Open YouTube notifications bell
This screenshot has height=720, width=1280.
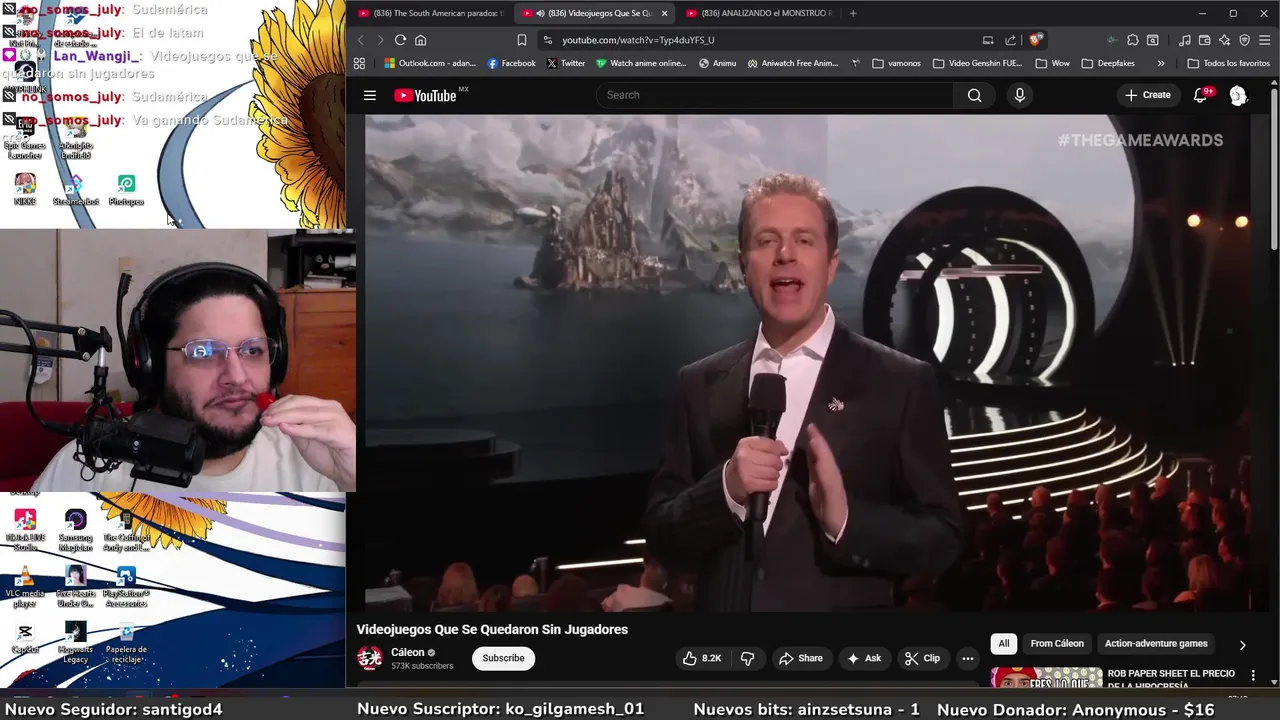click(x=1200, y=95)
